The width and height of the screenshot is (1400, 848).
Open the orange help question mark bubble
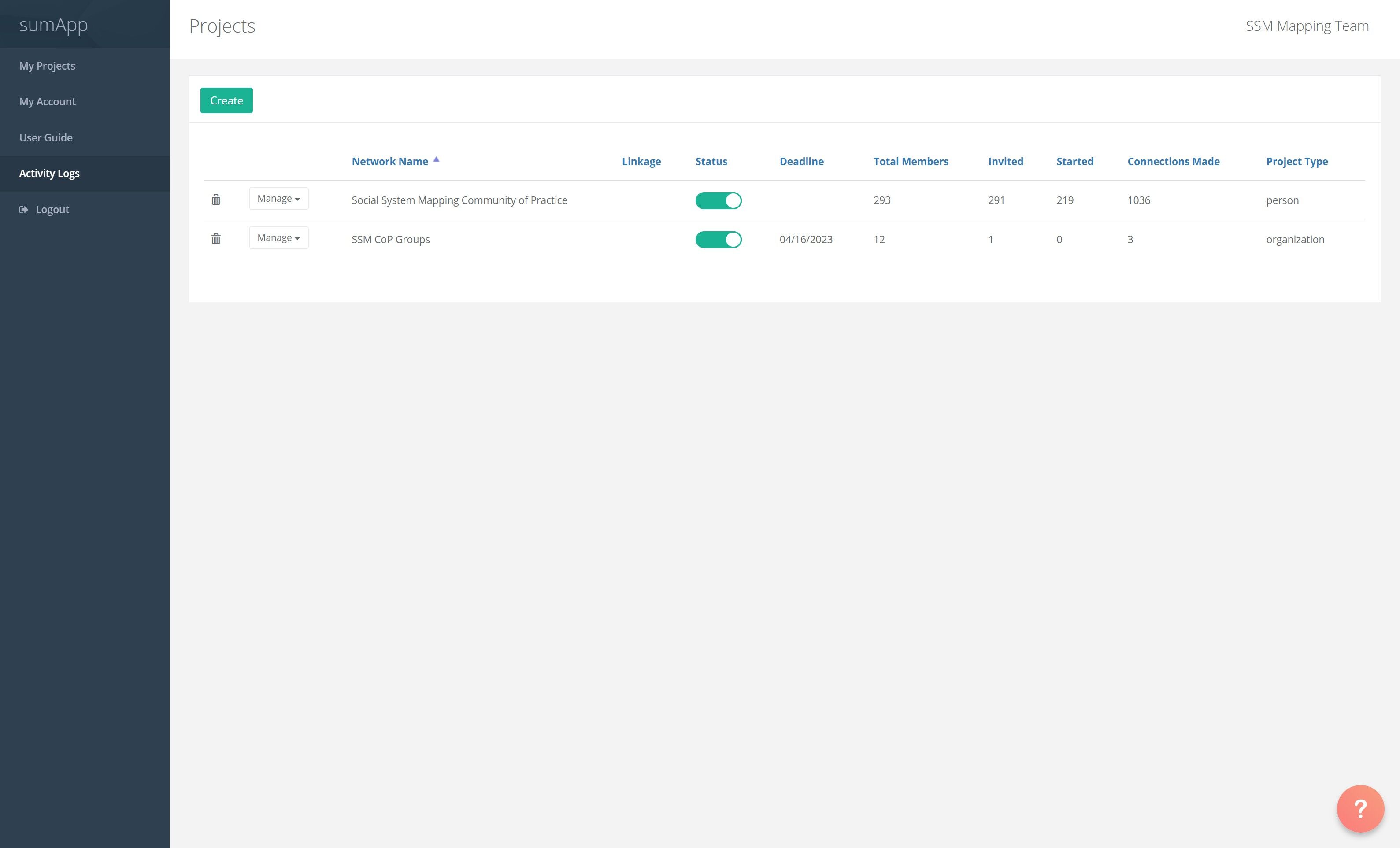coord(1359,808)
